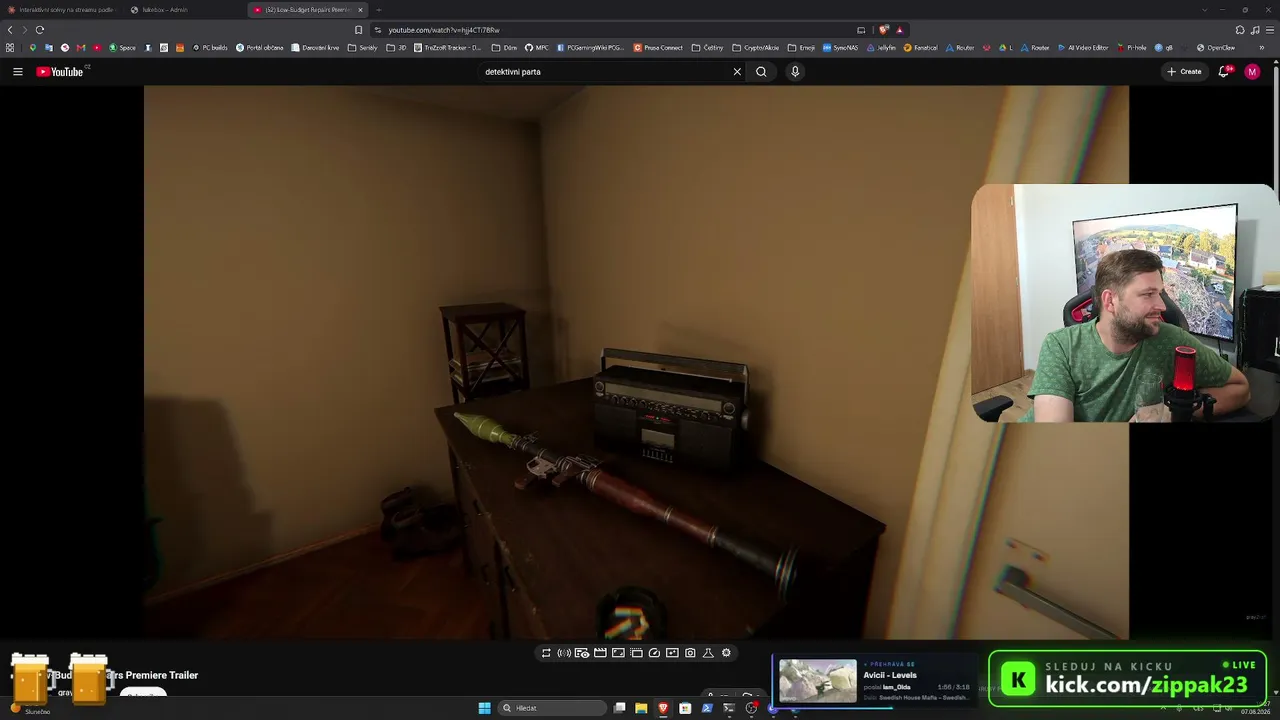
Task: Open player toolbar settings gear
Action: click(726, 653)
